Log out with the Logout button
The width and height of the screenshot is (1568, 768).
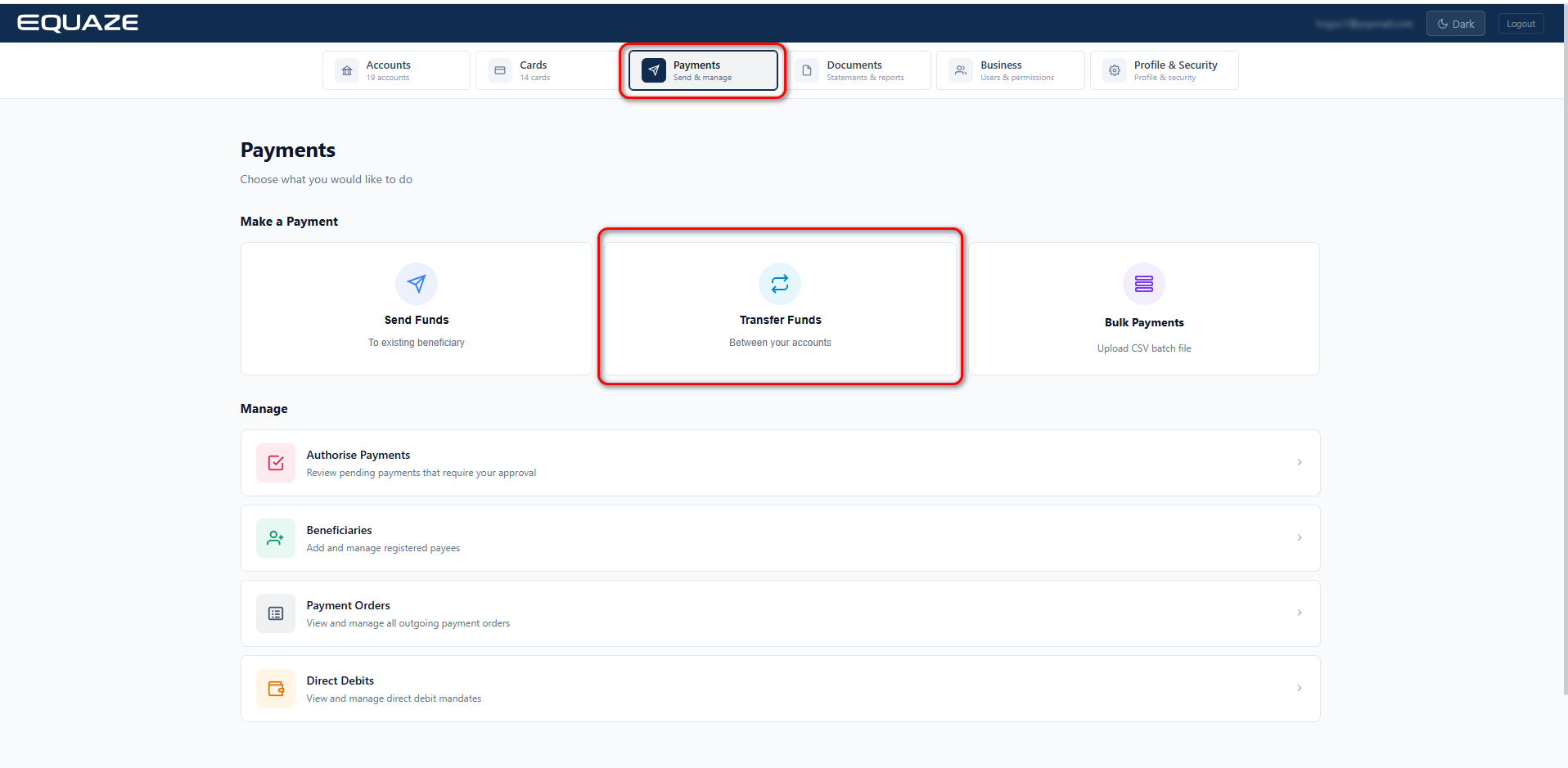(1521, 24)
